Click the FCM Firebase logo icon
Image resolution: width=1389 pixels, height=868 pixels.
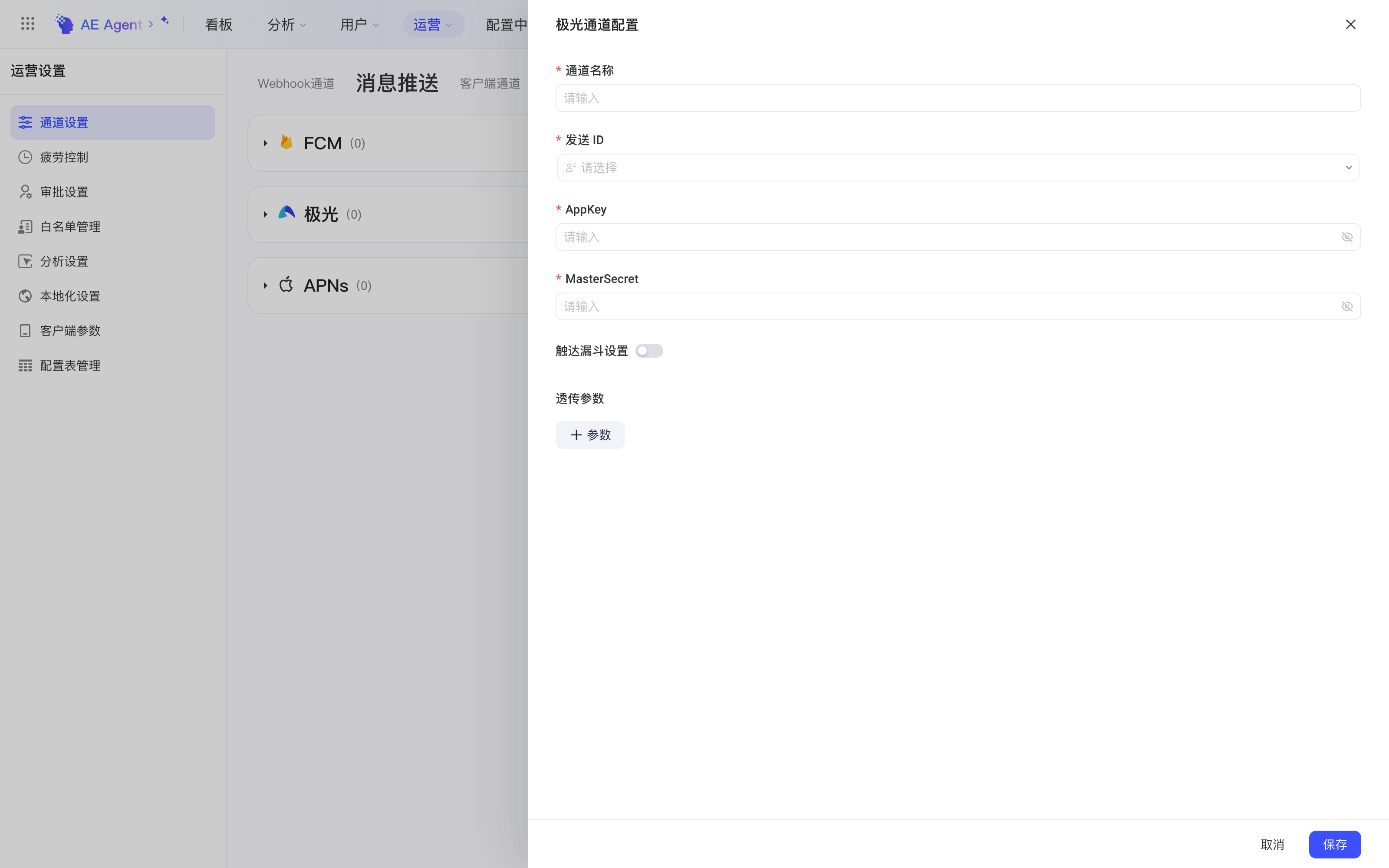(286, 142)
